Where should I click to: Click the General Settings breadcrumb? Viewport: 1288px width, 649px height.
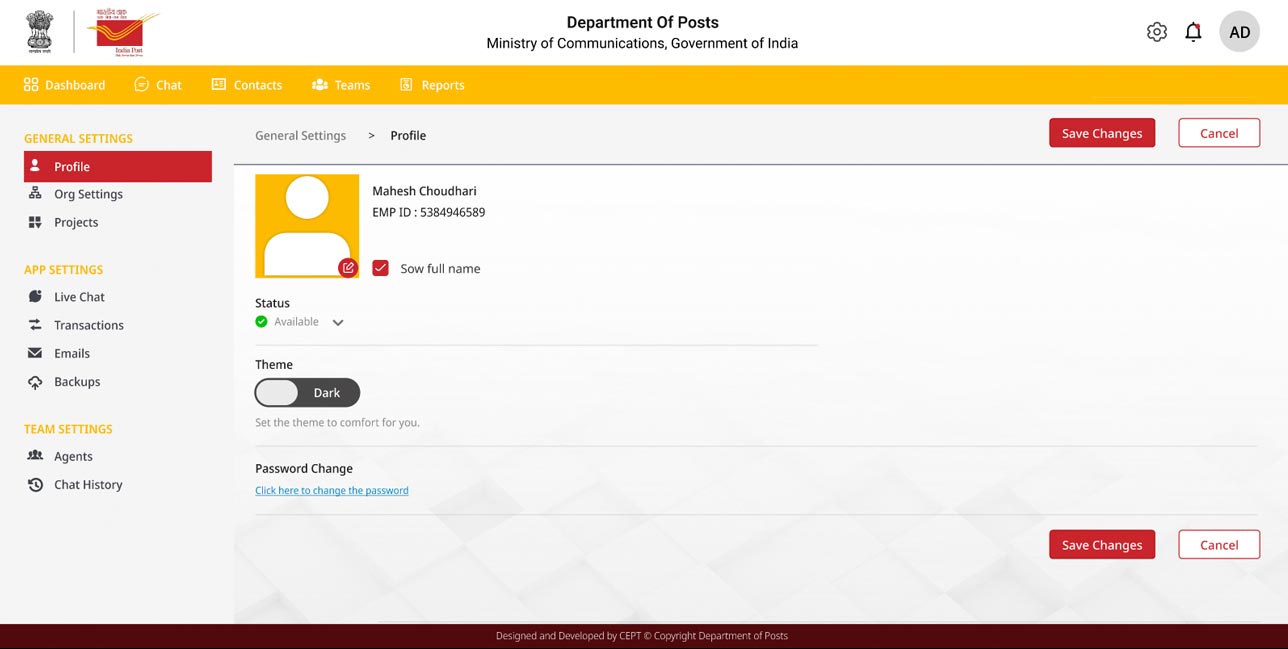click(x=300, y=136)
